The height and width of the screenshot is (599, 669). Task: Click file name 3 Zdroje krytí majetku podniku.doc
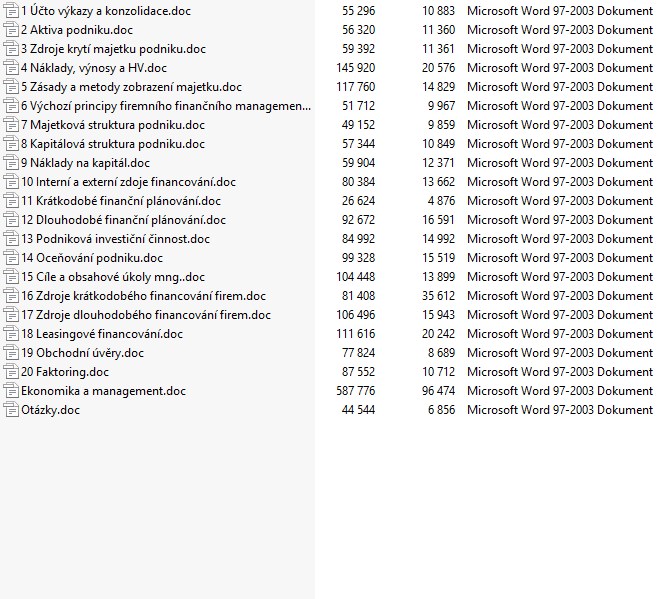(113, 49)
